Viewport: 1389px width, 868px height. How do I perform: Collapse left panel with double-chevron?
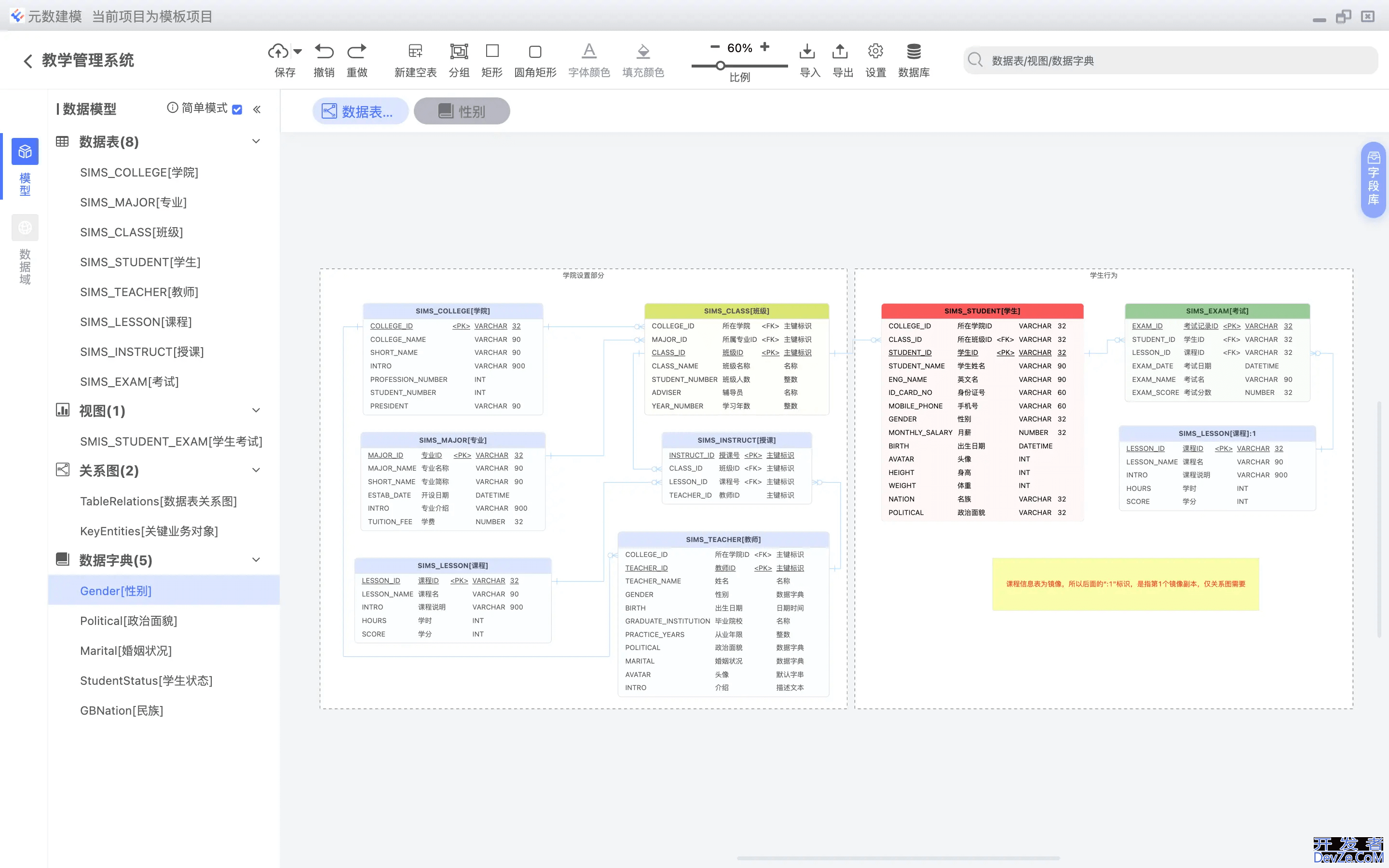257,109
